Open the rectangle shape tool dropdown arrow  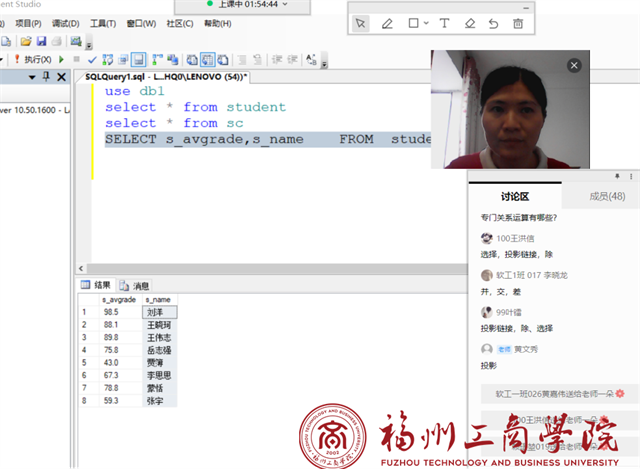click(x=425, y=23)
